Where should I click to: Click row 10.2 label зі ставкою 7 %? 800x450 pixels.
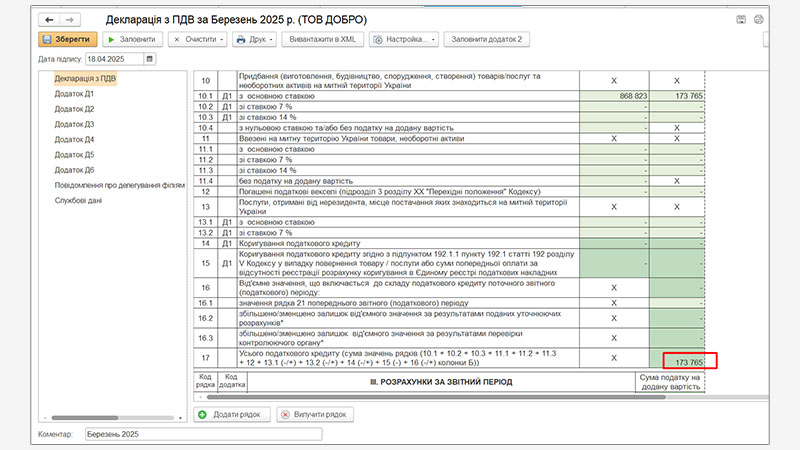coord(266,107)
